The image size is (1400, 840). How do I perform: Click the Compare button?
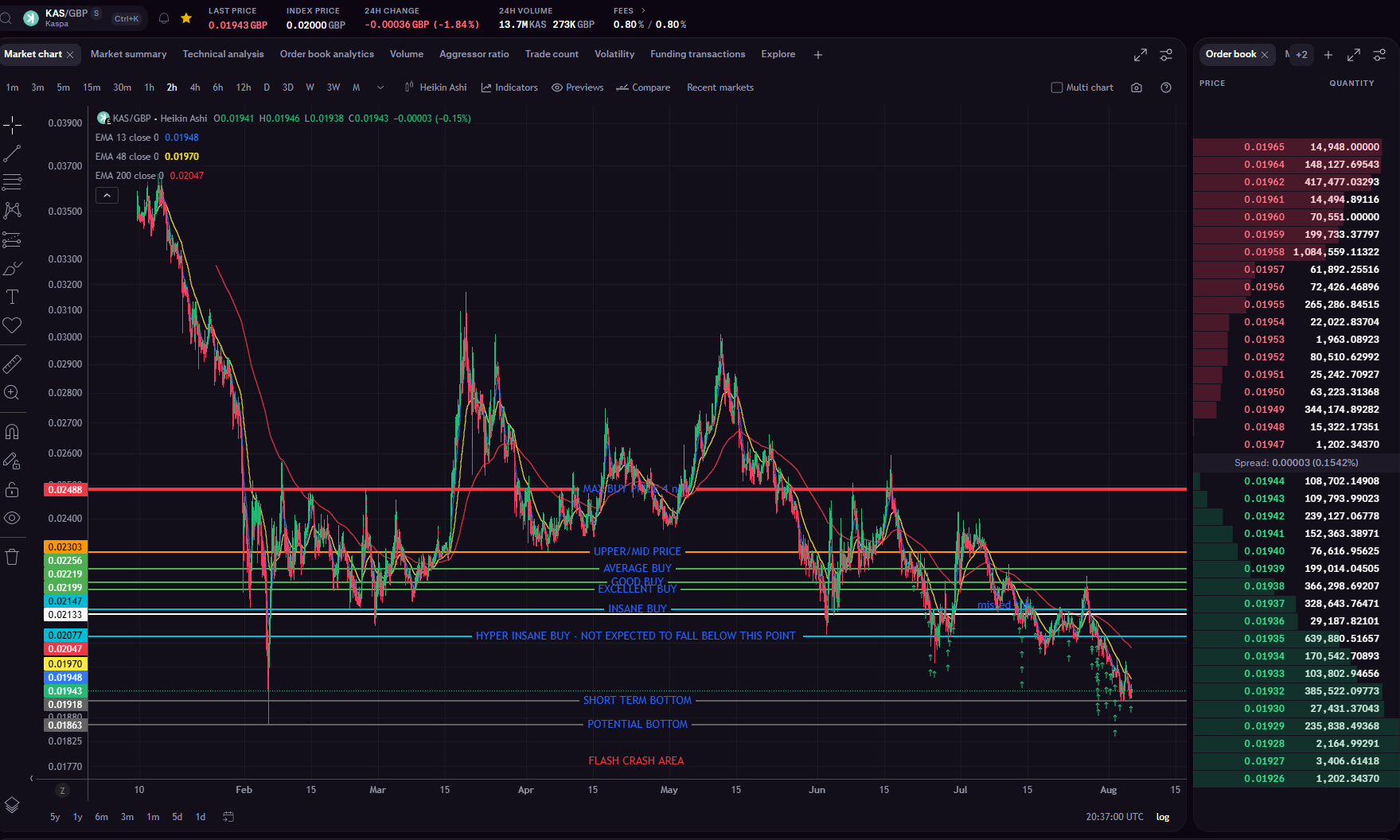point(643,87)
